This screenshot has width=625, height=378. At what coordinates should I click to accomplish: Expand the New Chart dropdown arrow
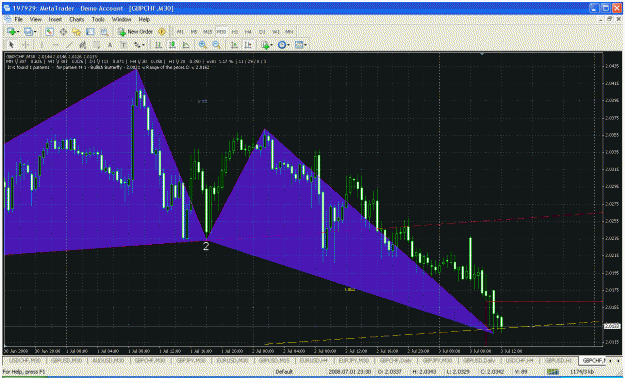(x=18, y=32)
